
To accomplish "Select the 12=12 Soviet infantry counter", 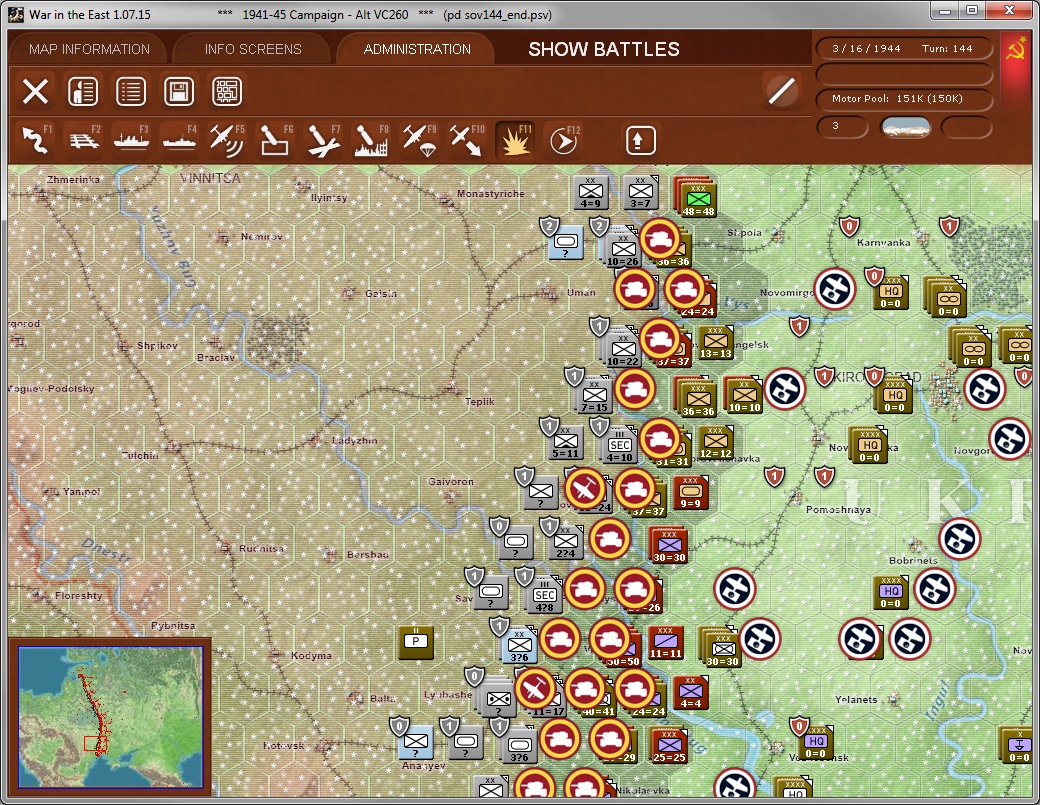I will click(716, 442).
